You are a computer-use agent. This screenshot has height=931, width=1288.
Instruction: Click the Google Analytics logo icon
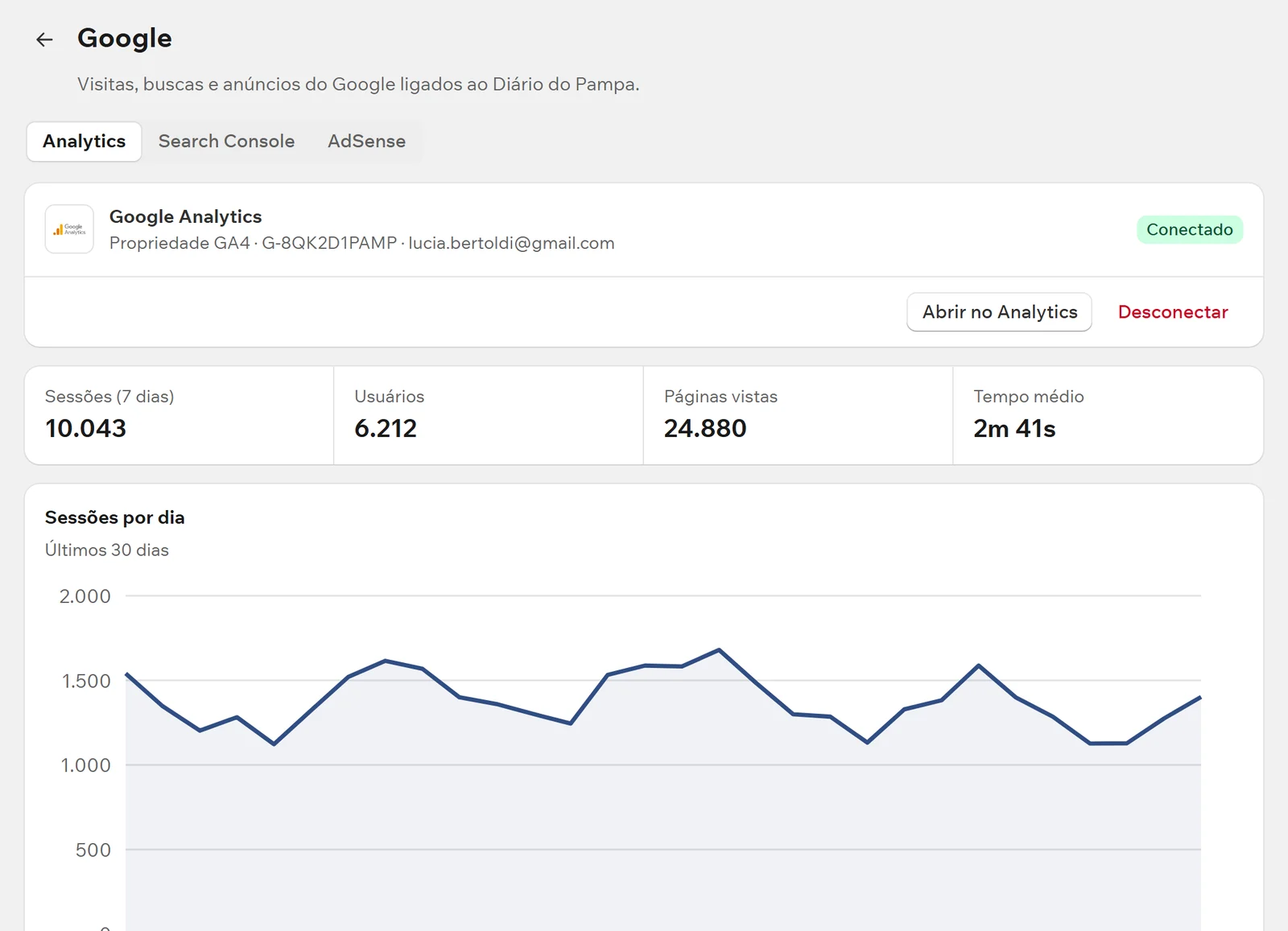tap(69, 229)
